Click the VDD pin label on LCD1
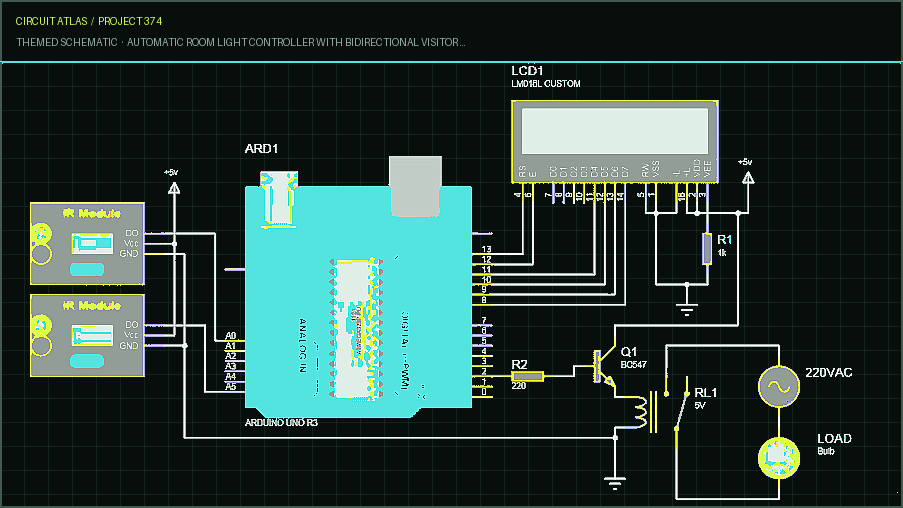 click(697, 168)
